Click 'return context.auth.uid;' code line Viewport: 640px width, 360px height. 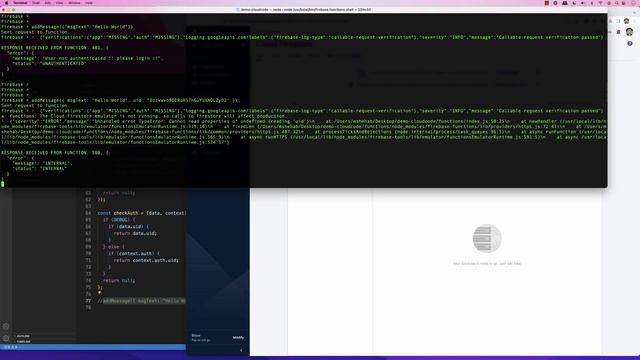pos(146,260)
